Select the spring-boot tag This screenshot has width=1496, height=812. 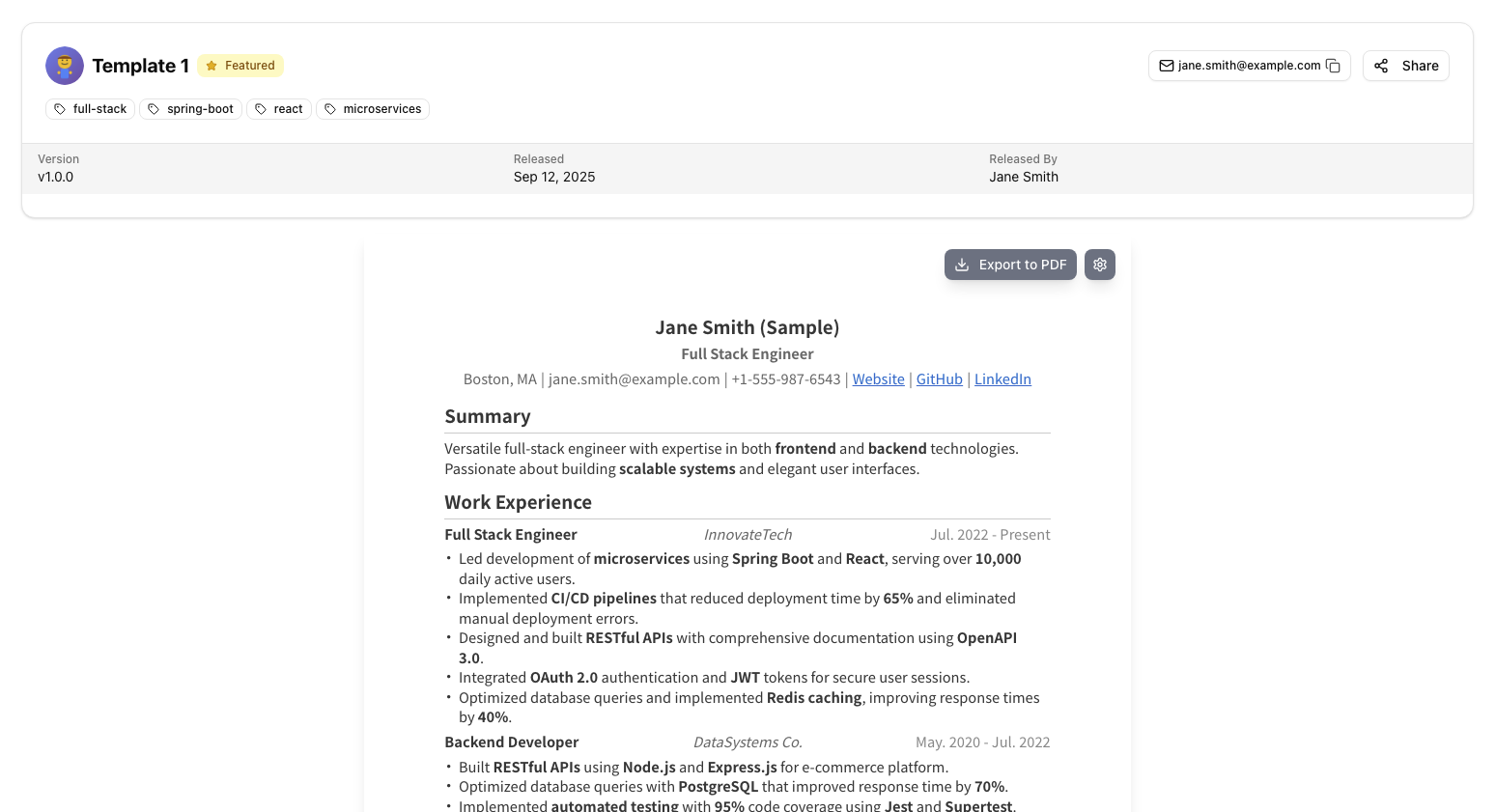pos(191,109)
